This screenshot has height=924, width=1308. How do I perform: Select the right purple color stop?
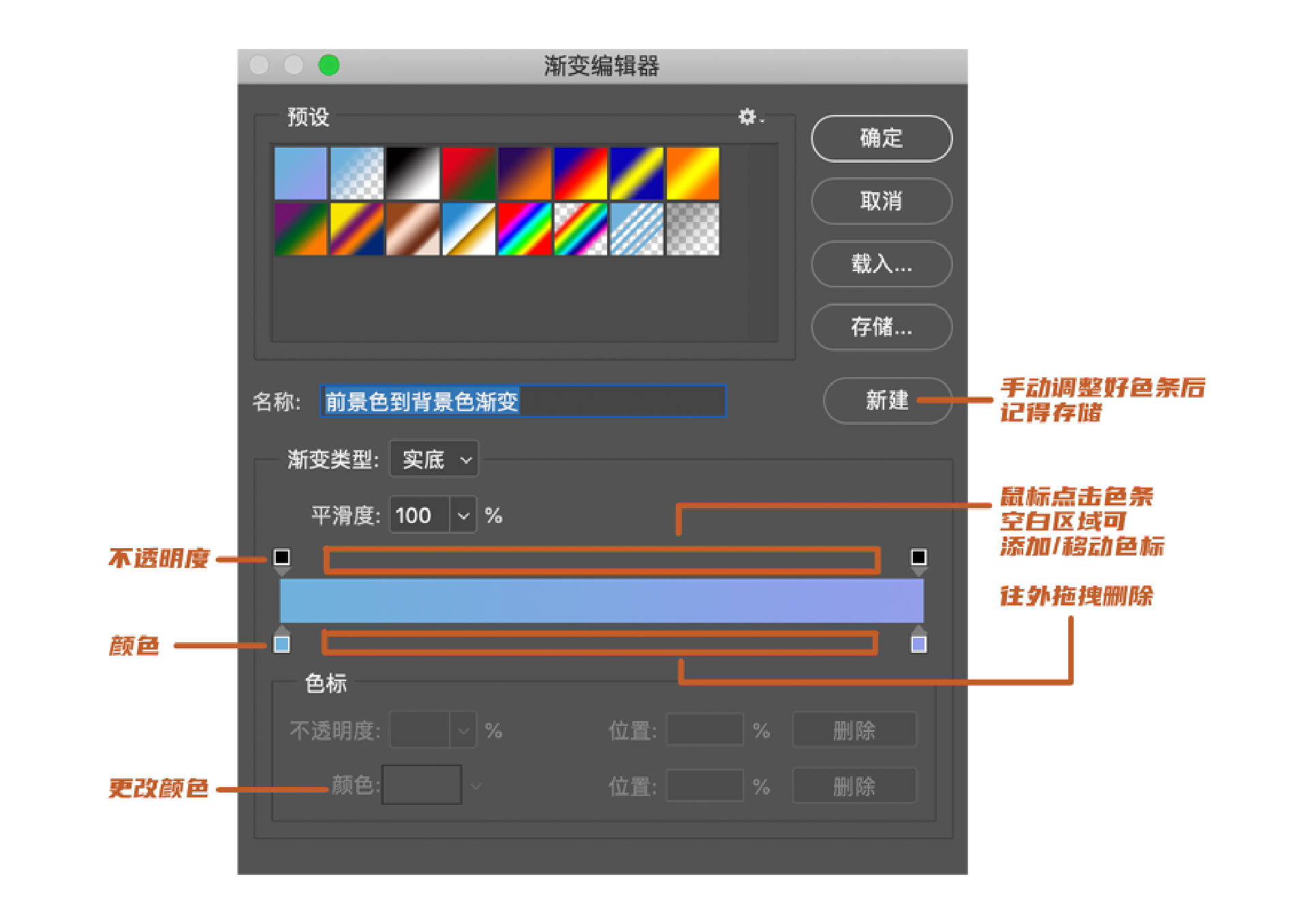tap(918, 640)
